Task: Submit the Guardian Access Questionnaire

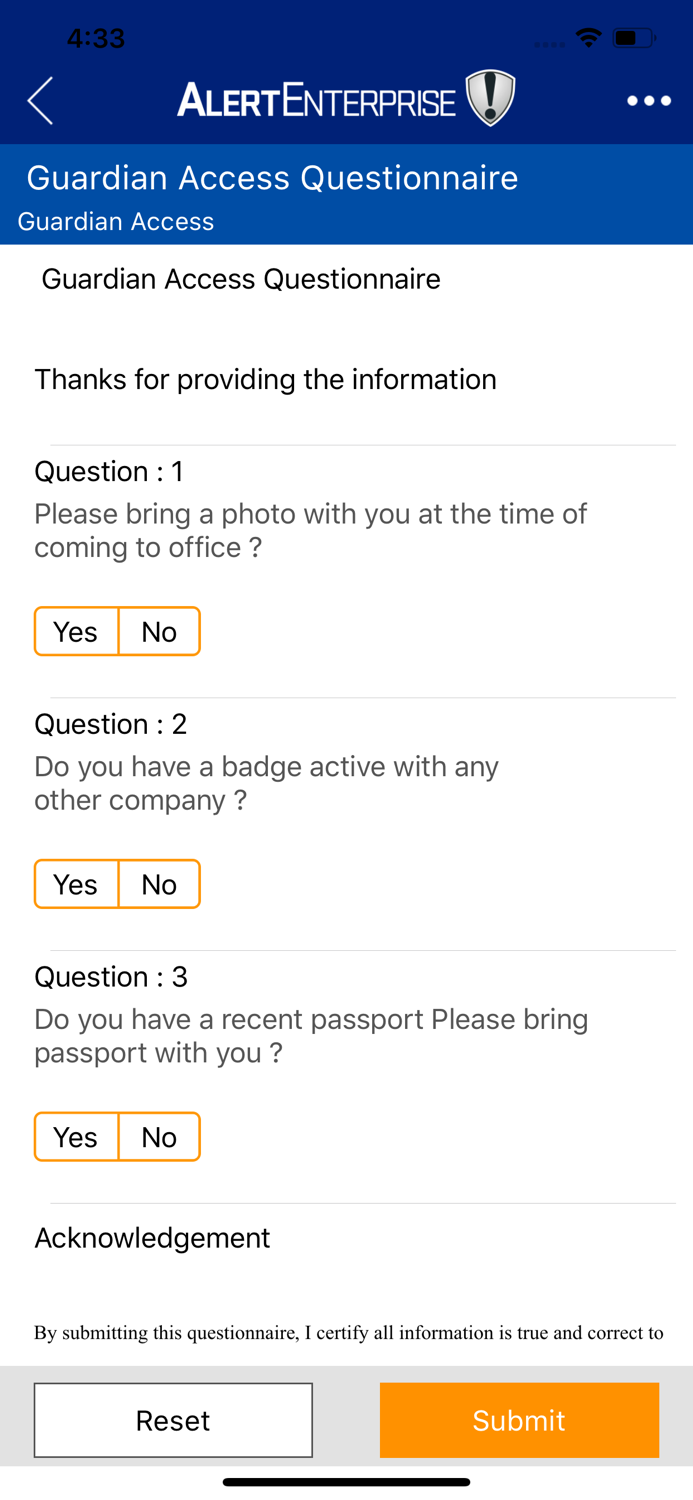Action: click(x=519, y=1420)
